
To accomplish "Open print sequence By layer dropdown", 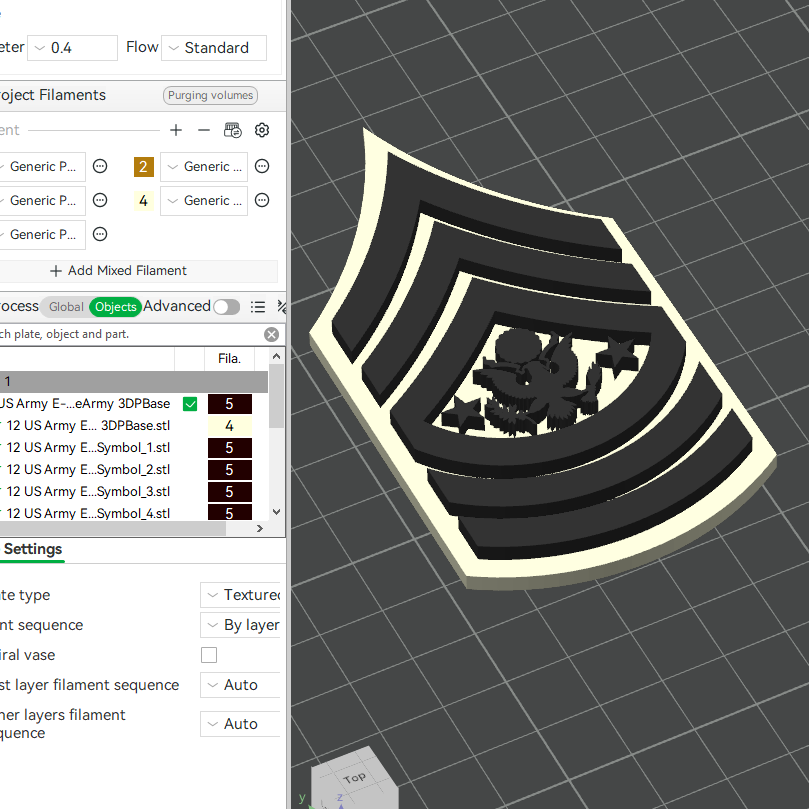I will pyautogui.click(x=240, y=625).
